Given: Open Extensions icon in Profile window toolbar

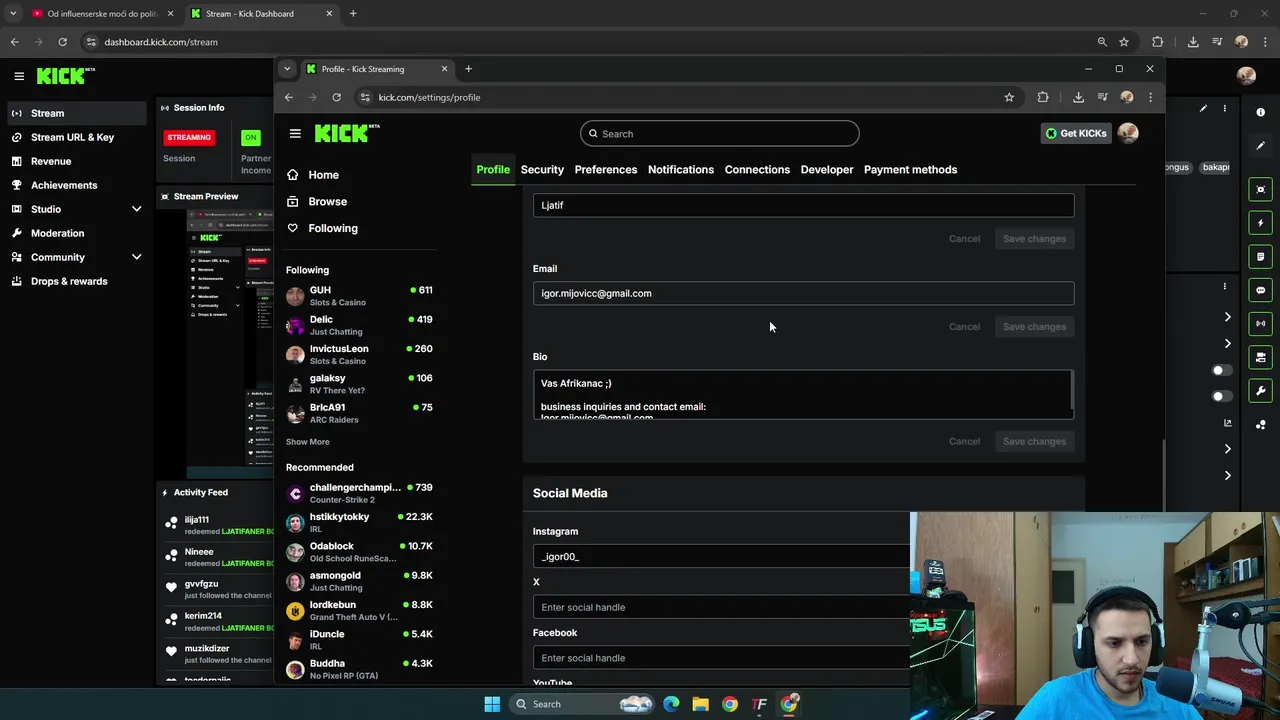Looking at the screenshot, I should [1043, 97].
